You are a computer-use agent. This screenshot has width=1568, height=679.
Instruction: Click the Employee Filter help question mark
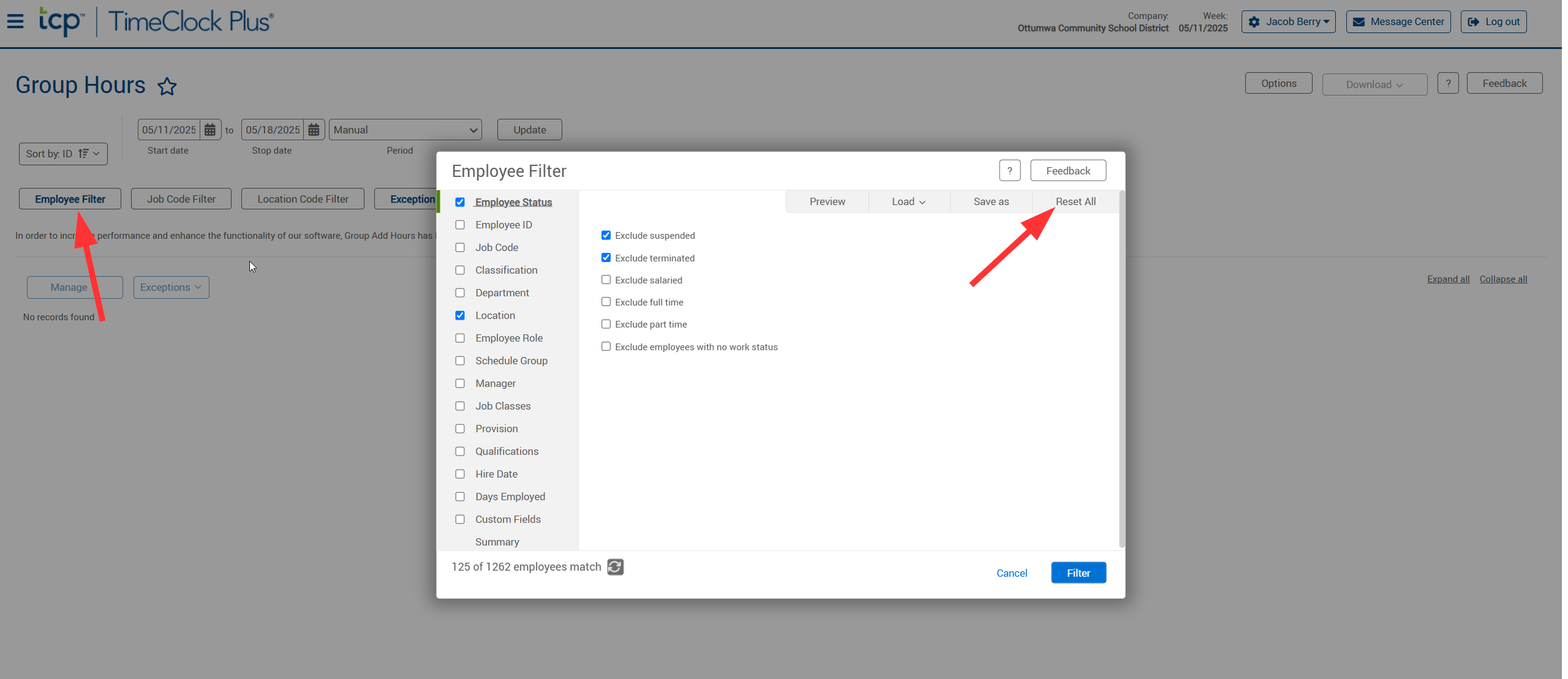(x=1009, y=171)
